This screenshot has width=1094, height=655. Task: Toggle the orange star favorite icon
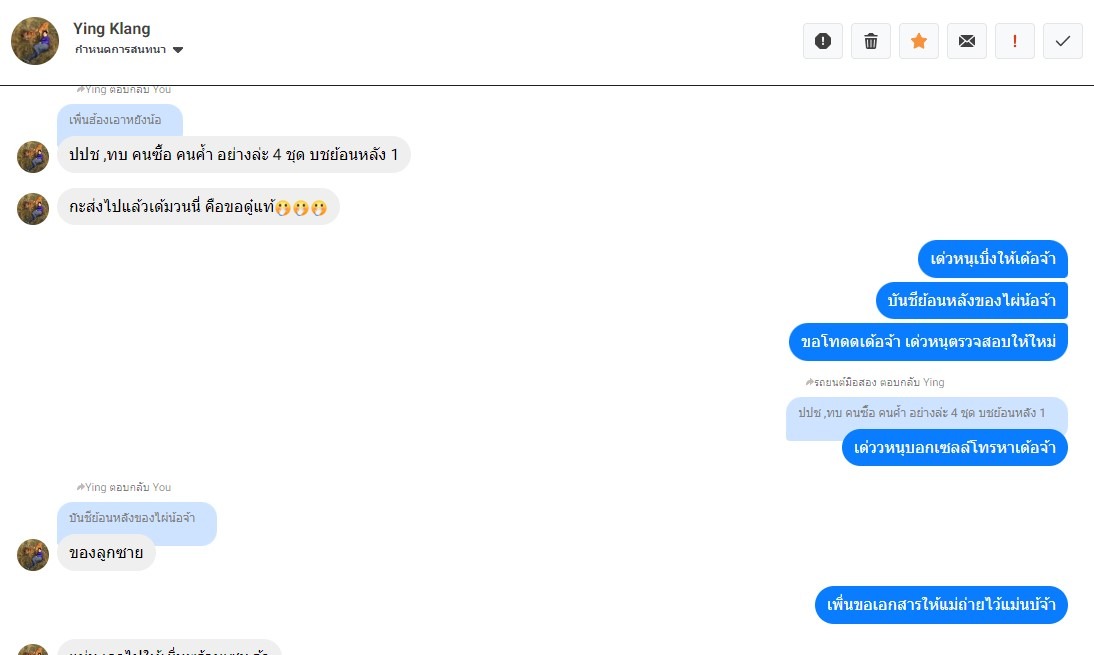tap(919, 41)
